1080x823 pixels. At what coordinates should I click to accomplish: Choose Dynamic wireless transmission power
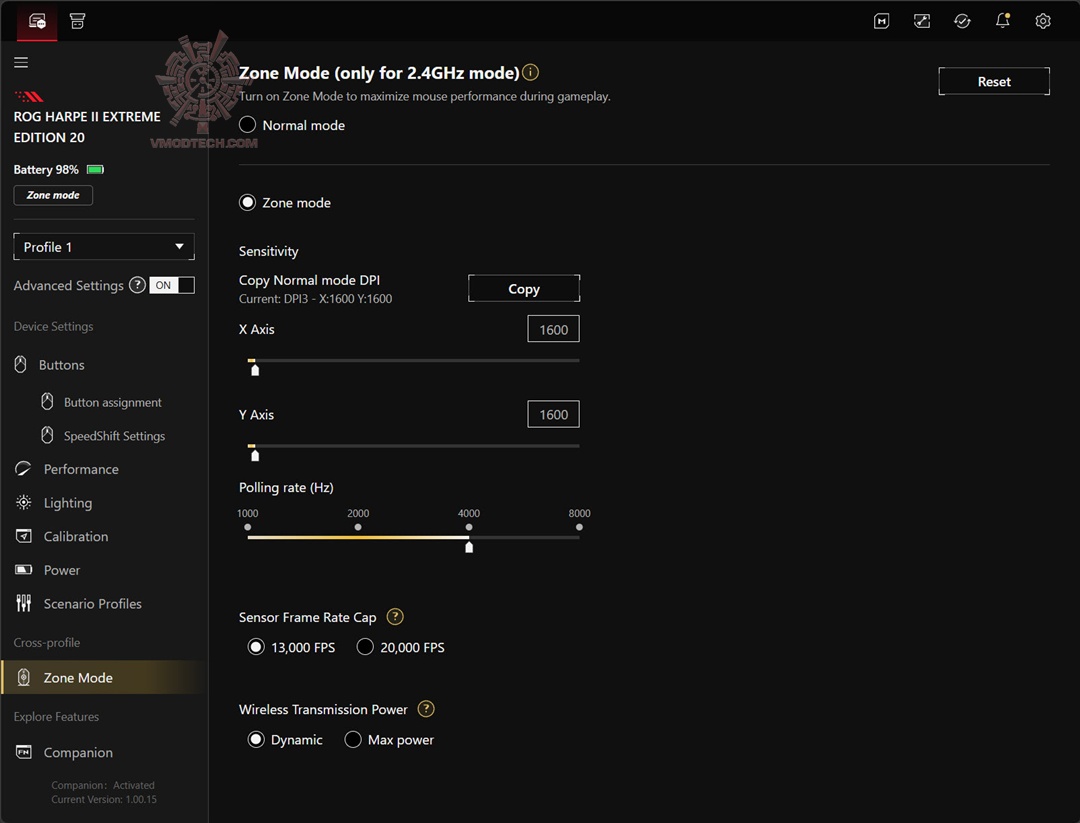256,739
